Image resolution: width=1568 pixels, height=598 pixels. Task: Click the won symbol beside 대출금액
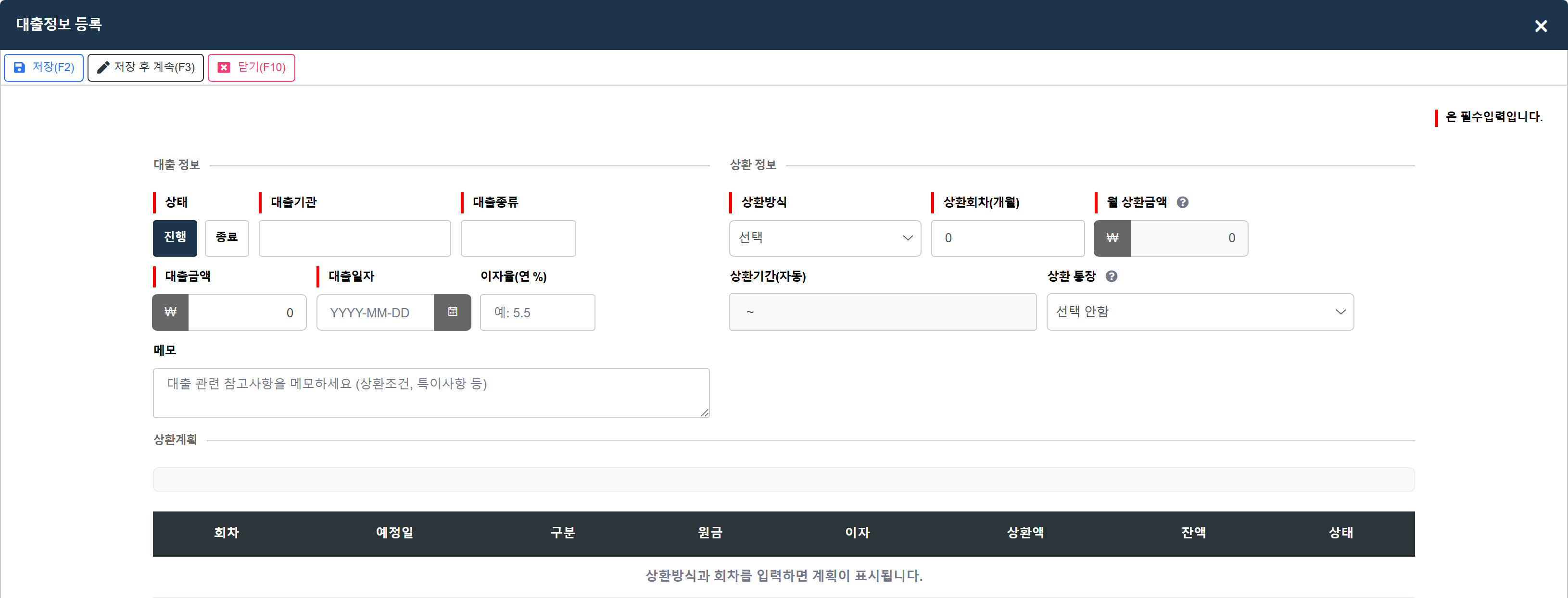(170, 312)
